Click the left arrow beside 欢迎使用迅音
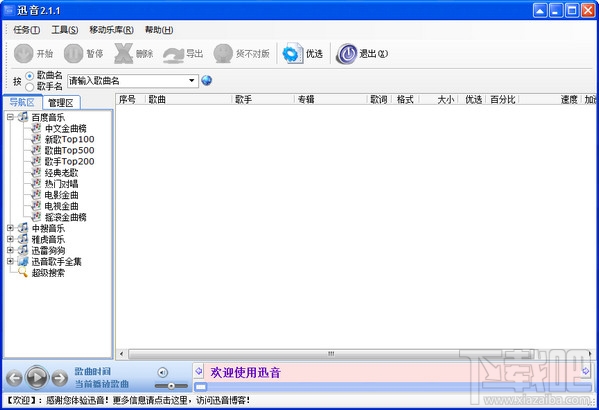This screenshot has width=599, height=410. point(199,371)
